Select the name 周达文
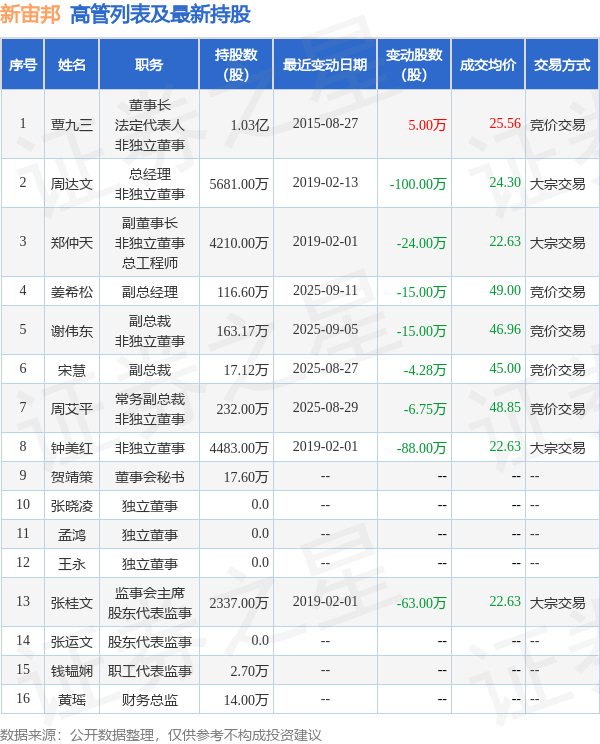 tap(72, 184)
